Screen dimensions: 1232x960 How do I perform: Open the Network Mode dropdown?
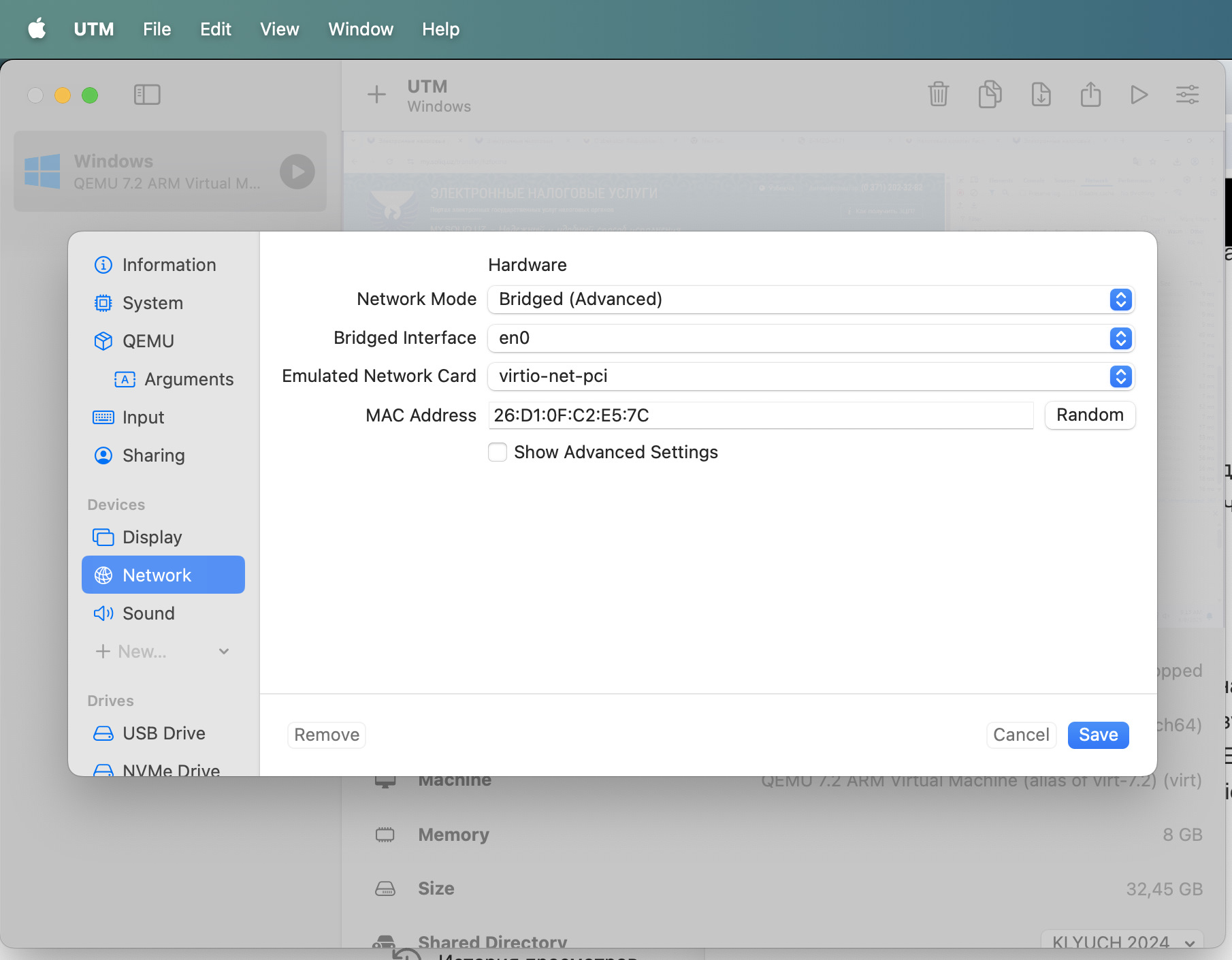tap(810, 300)
